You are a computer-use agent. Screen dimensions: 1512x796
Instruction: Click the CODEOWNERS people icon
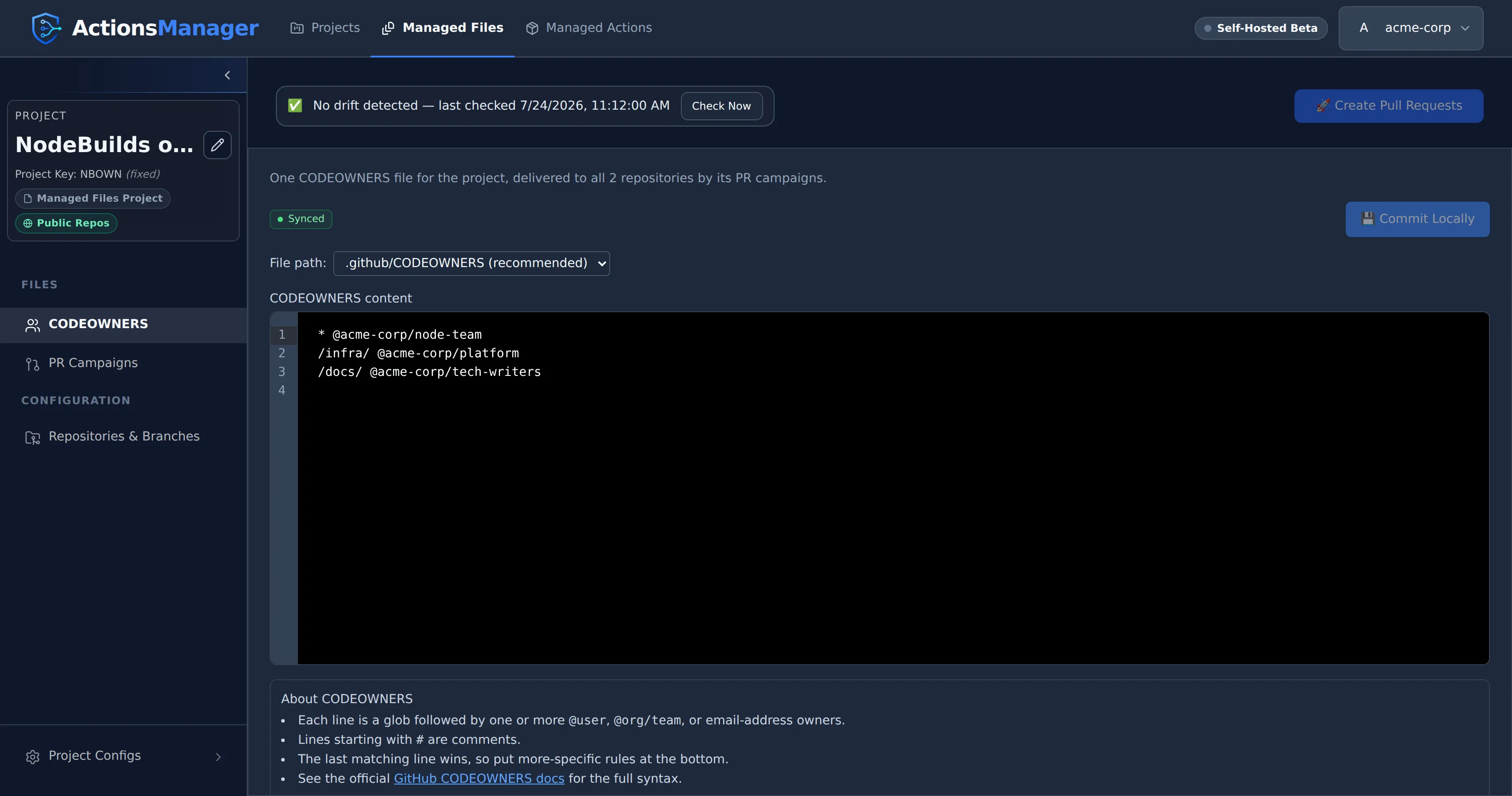pos(33,325)
